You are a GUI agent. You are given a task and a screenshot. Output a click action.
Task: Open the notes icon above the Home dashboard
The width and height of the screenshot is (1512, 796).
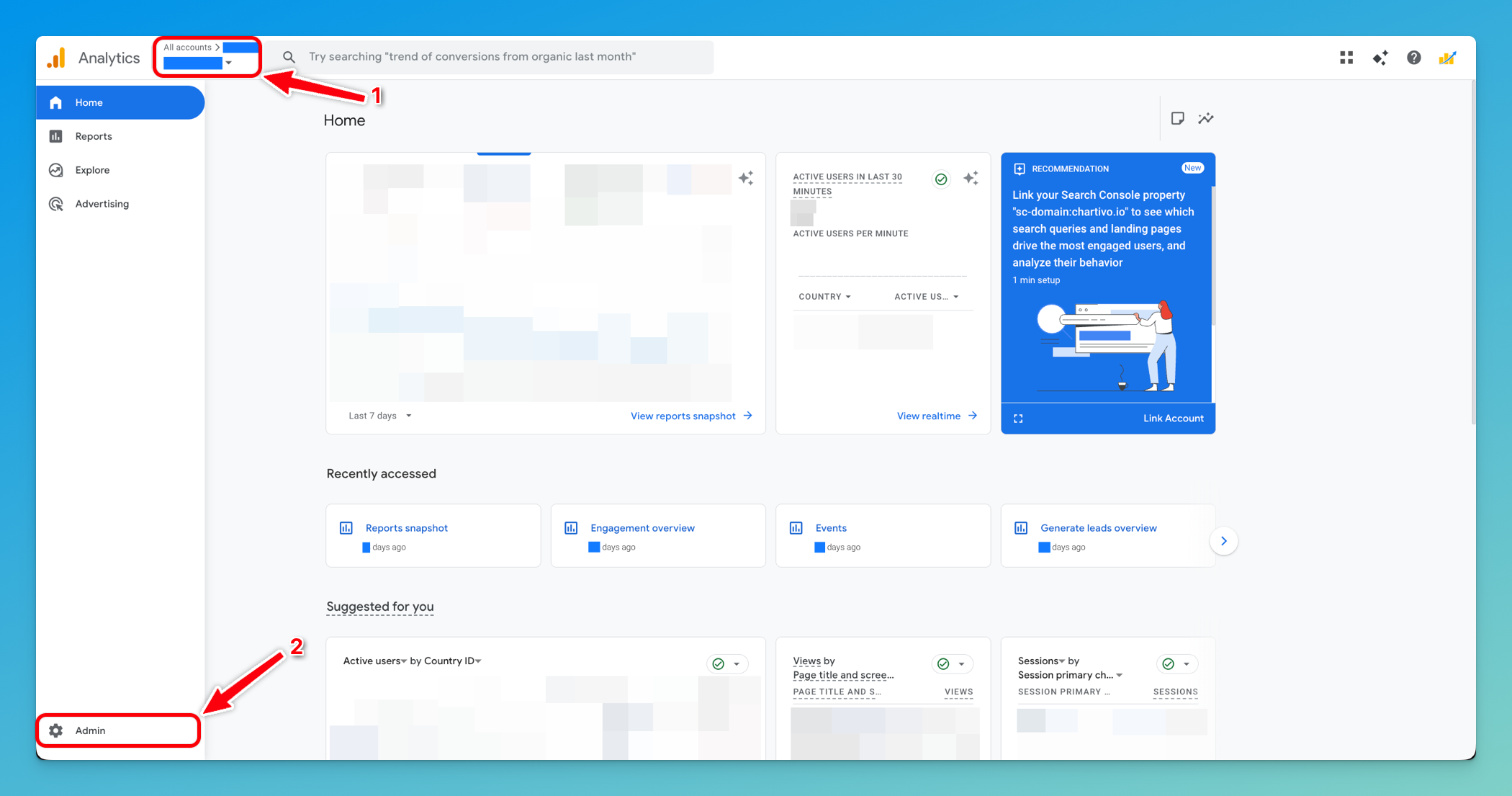(1178, 118)
